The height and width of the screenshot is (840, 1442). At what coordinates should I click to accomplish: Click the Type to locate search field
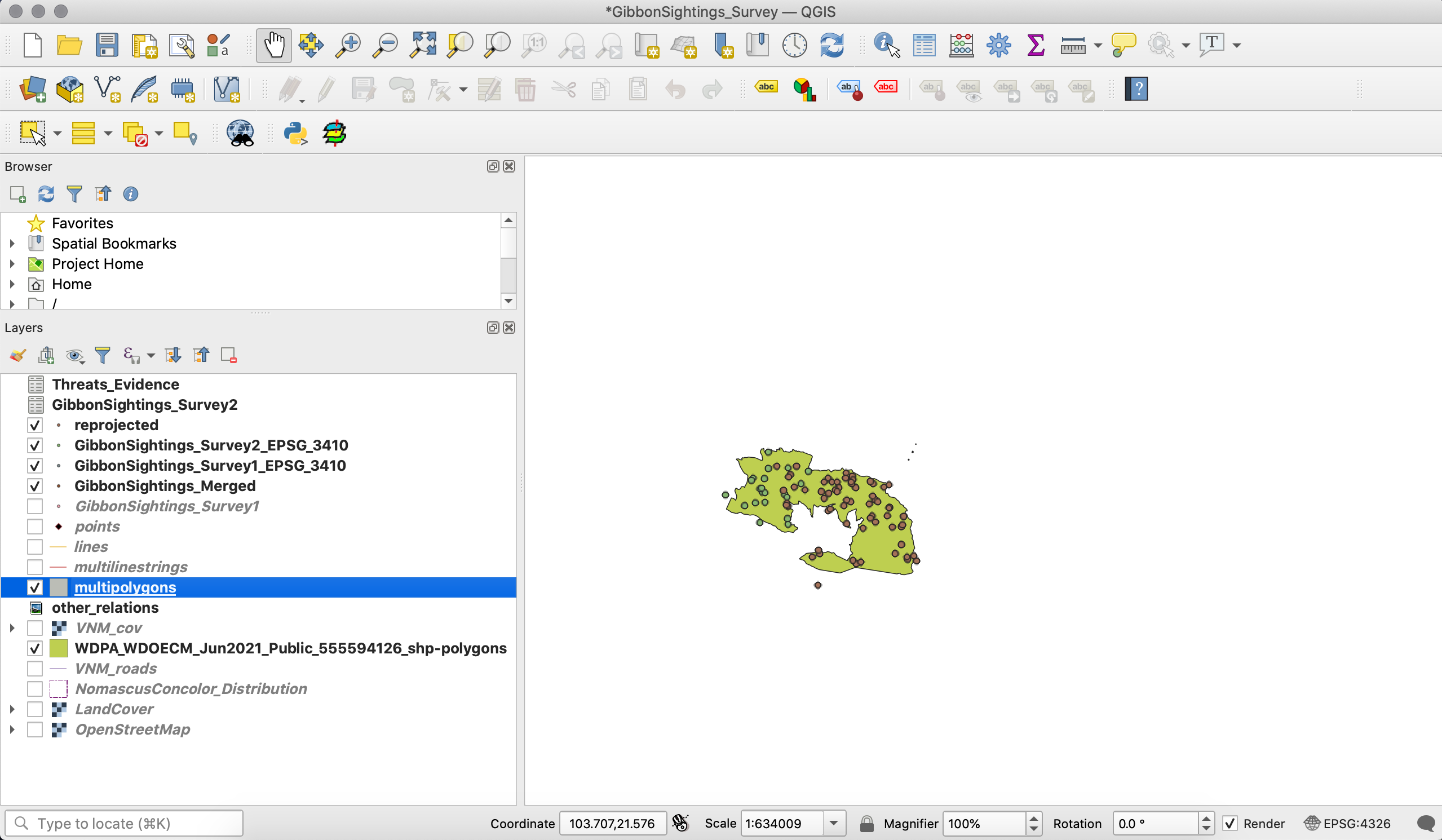coord(124,824)
